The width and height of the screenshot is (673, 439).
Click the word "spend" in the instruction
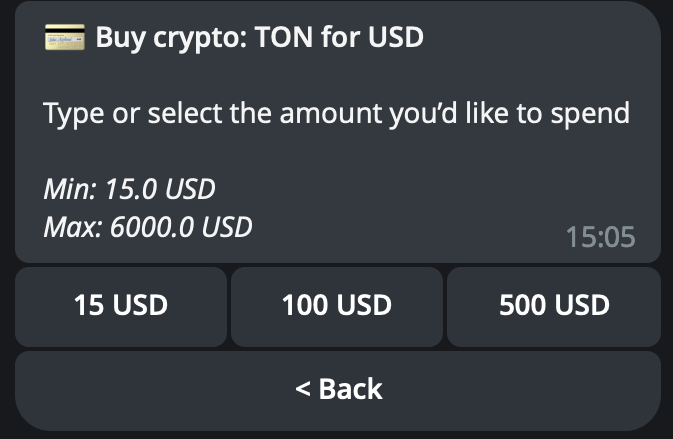591,114
